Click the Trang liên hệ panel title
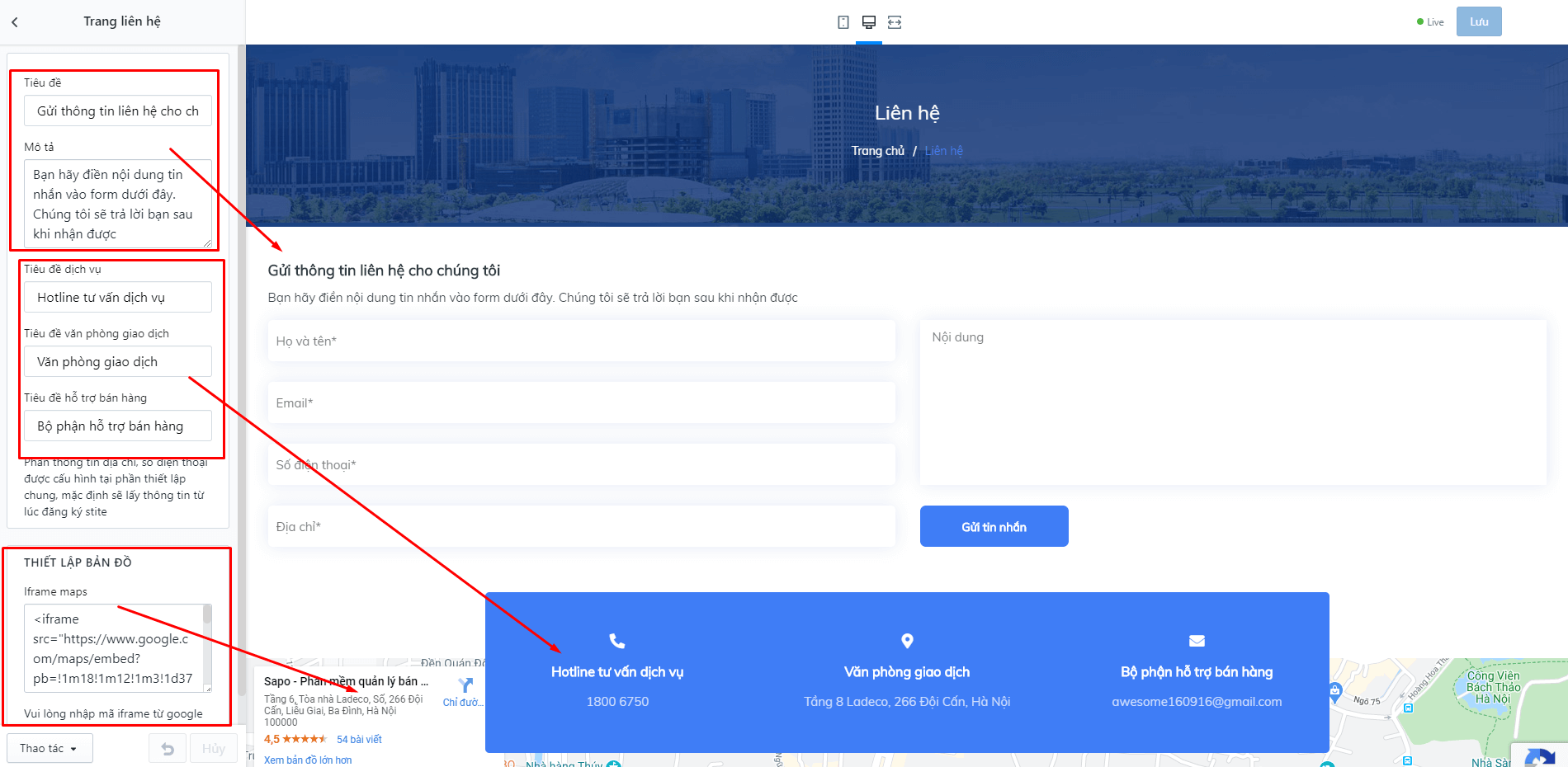The height and width of the screenshot is (767, 1568). pyautogui.click(x=122, y=21)
